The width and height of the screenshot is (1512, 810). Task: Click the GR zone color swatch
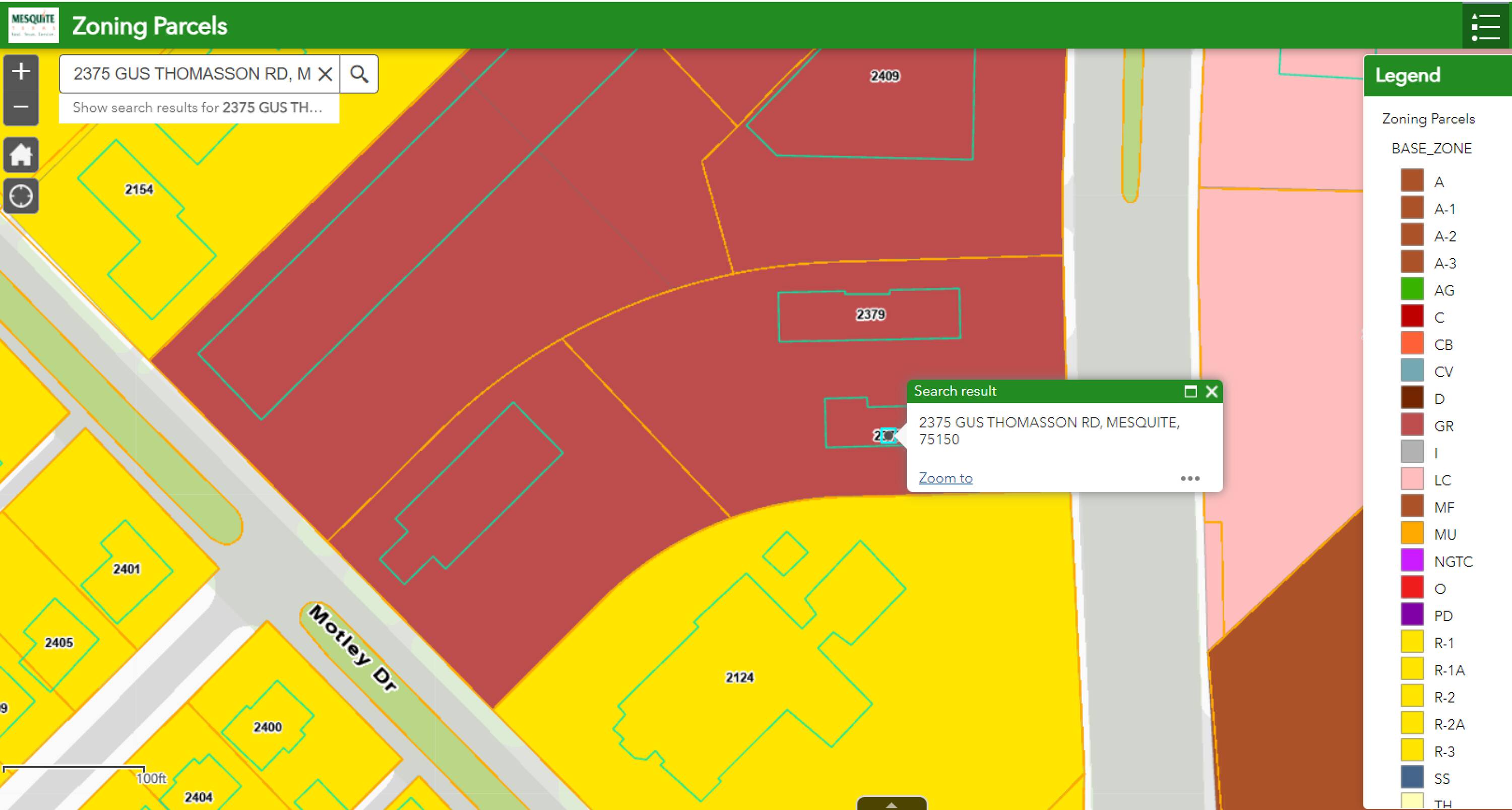coord(1412,425)
